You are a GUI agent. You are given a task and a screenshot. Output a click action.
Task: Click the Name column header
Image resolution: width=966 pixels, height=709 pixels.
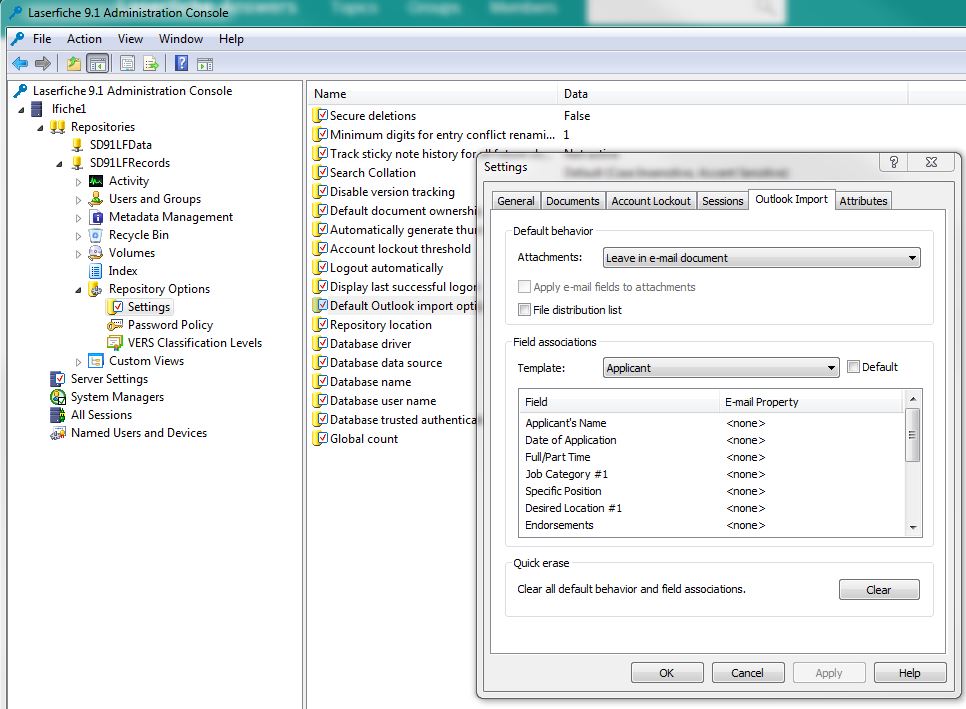click(x=432, y=94)
